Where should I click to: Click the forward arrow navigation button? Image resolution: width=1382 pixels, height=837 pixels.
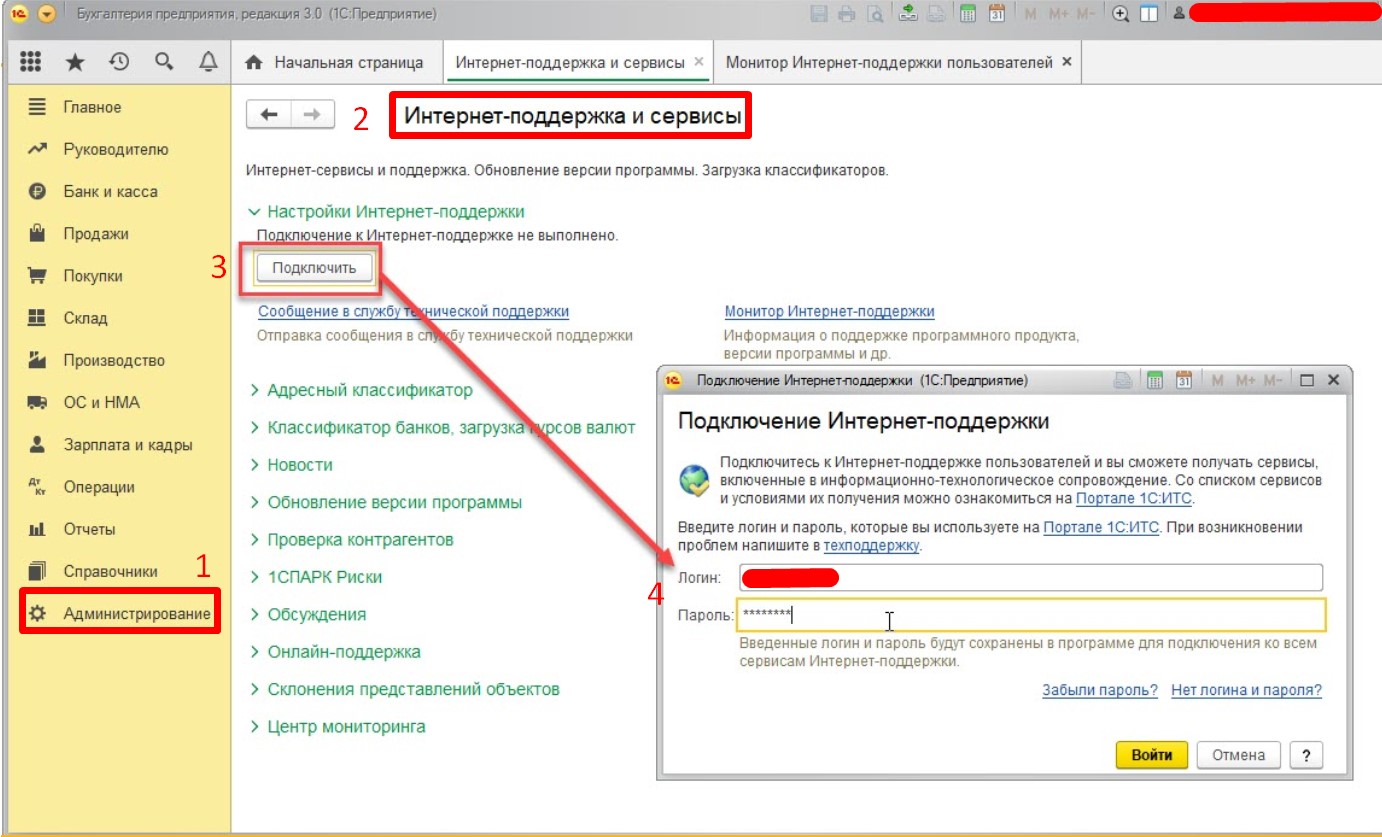312,115
